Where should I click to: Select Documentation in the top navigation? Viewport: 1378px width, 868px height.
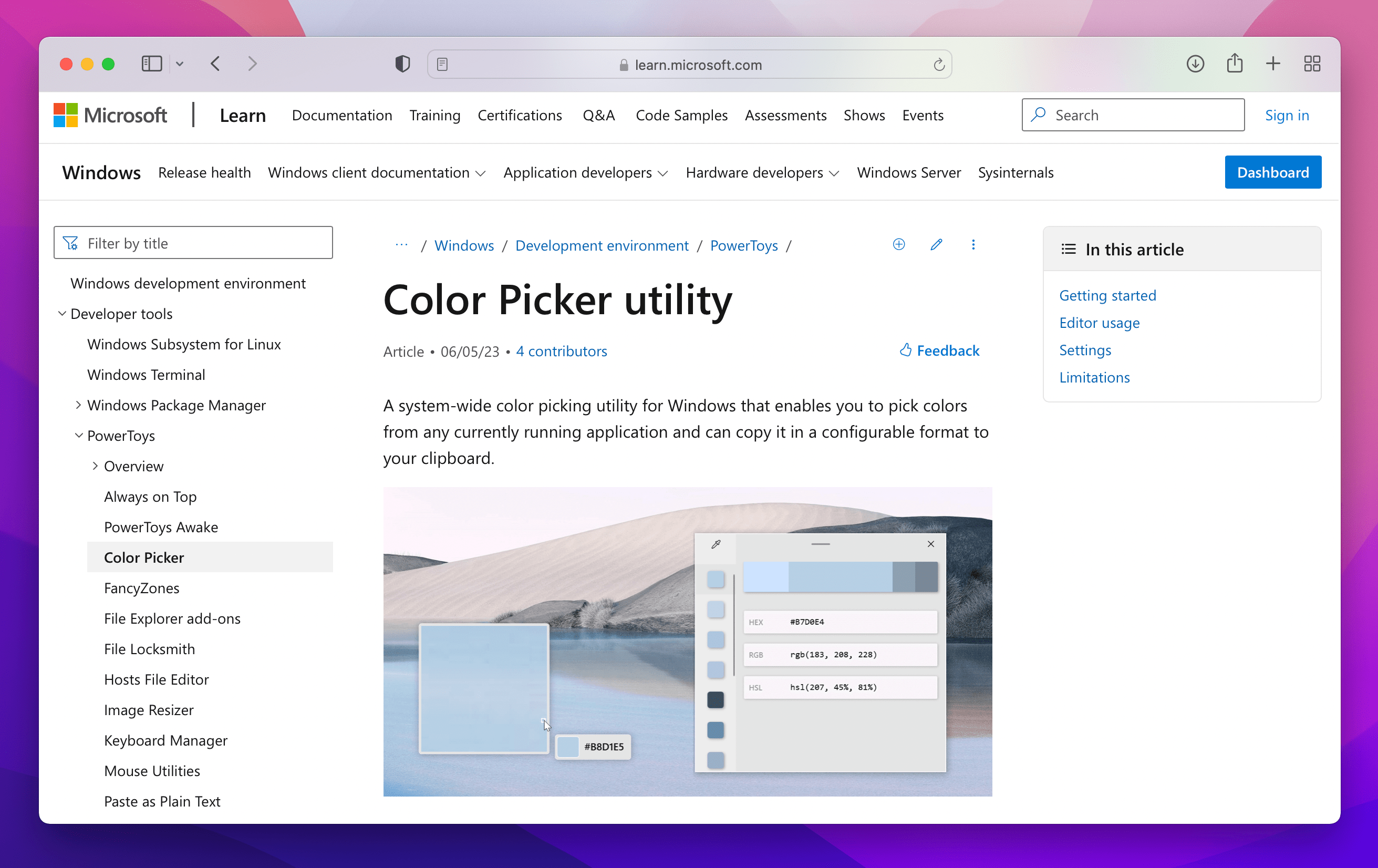coord(341,115)
